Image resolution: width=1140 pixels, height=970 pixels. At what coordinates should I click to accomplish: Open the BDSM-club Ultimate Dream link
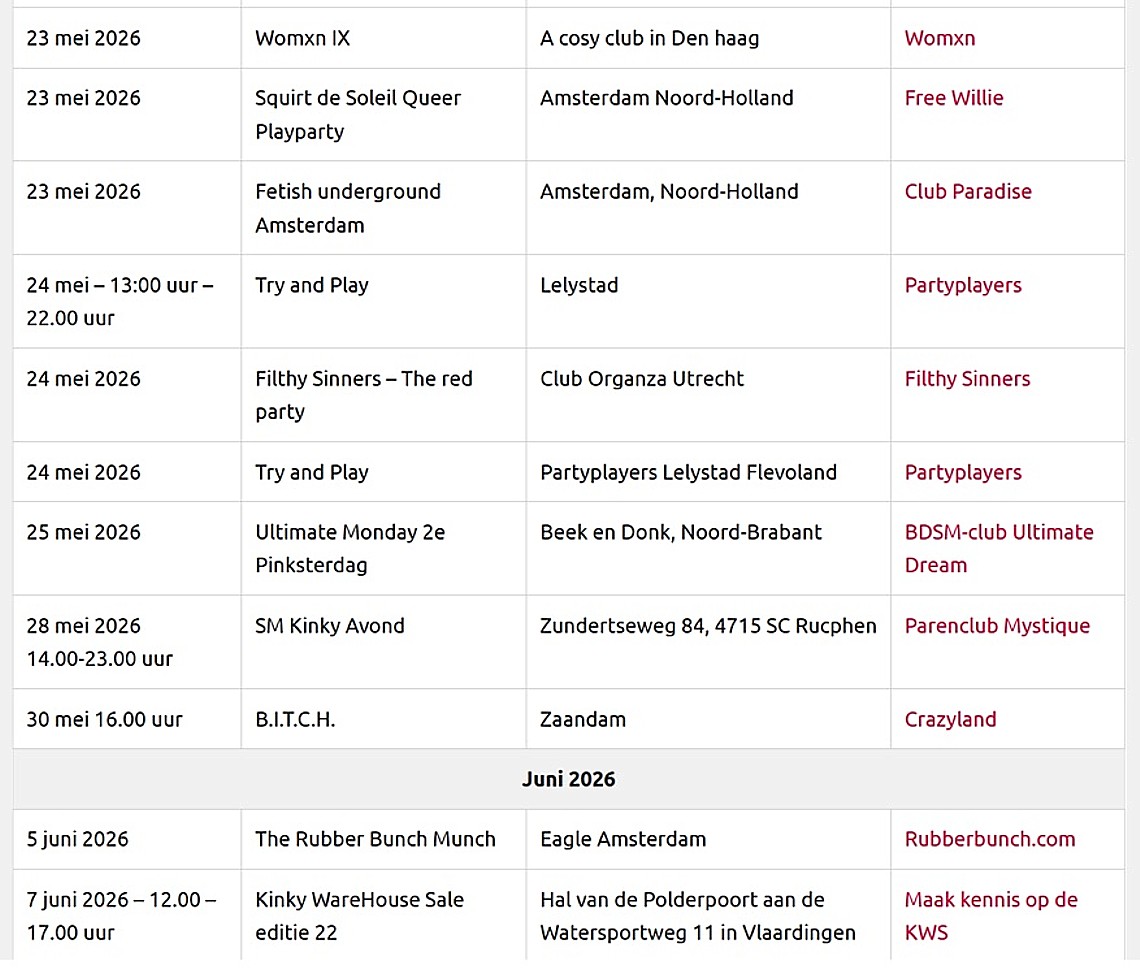click(999, 550)
